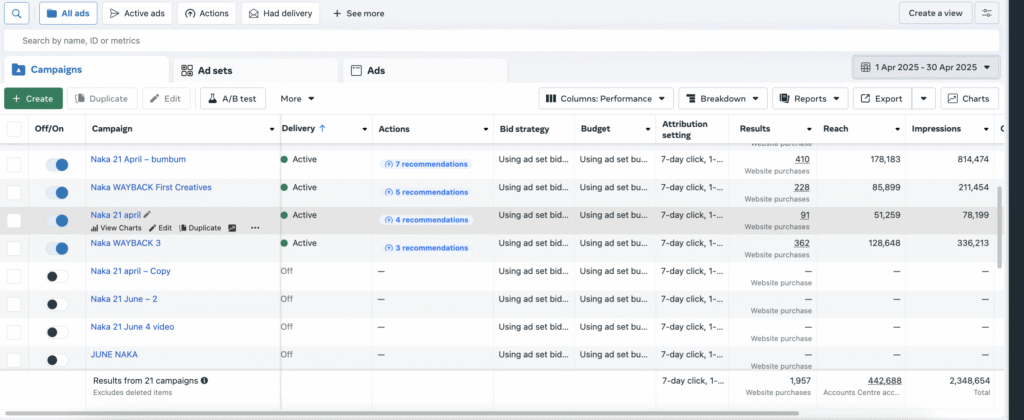Enable the JUNE NAKA campaign toggle
1024x420 pixels.
point(57,359)
